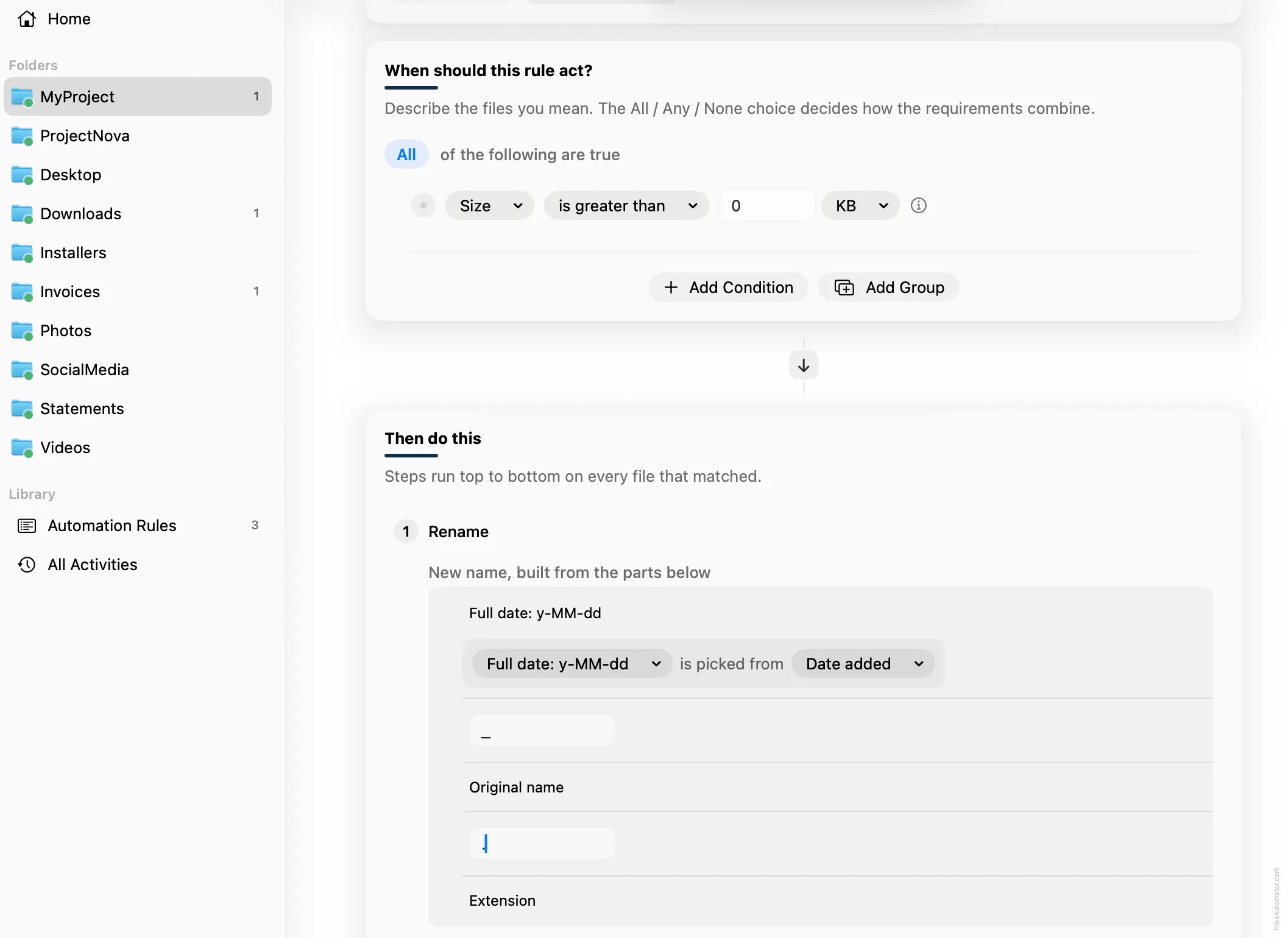This screenshot has width=1288, height=938.
Task: Click the drag handle dot before Size
Action: coord(423,205)
